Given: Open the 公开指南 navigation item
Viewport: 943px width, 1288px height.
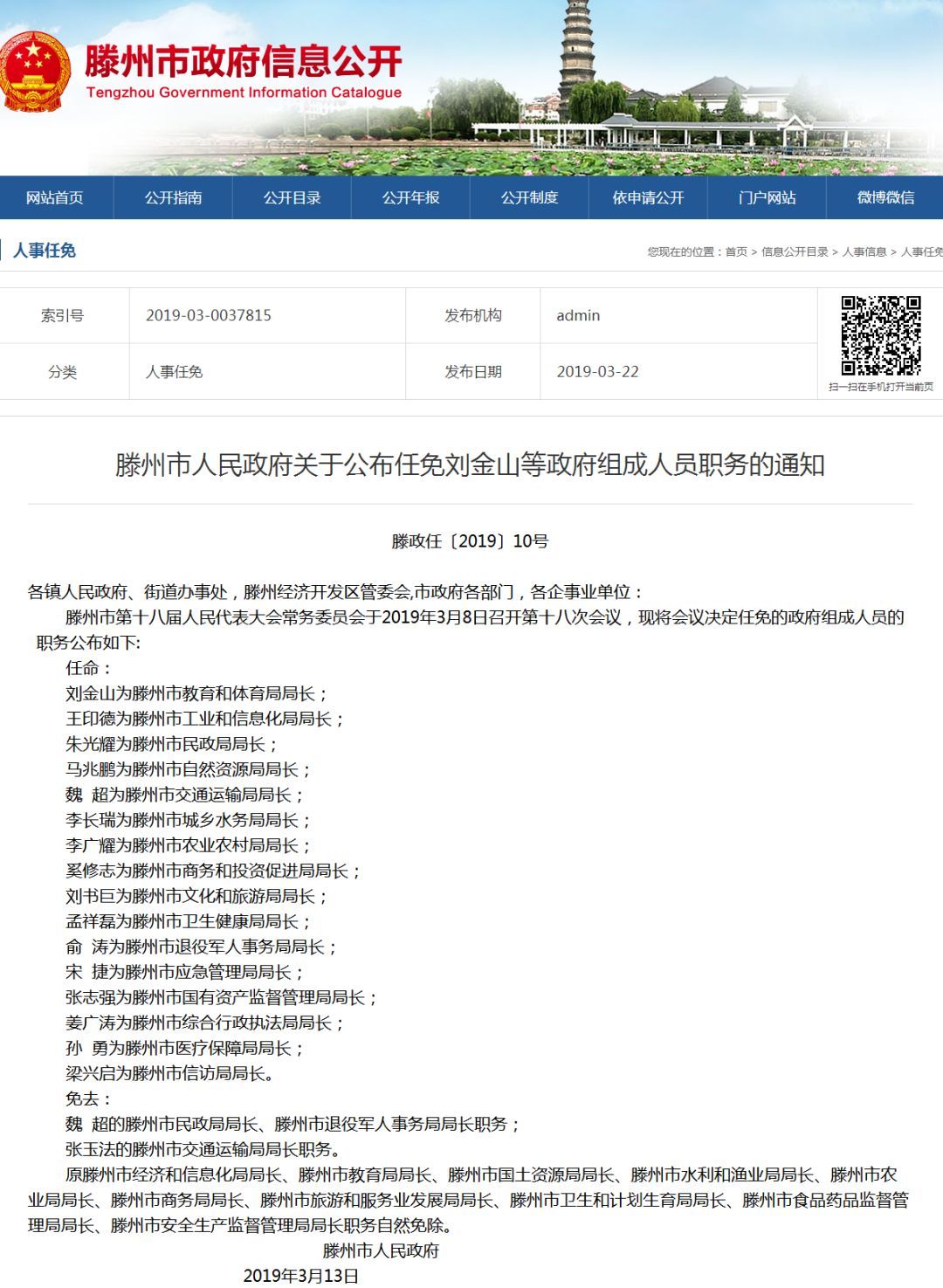Looking at the screenshot, I should [176, 197].
